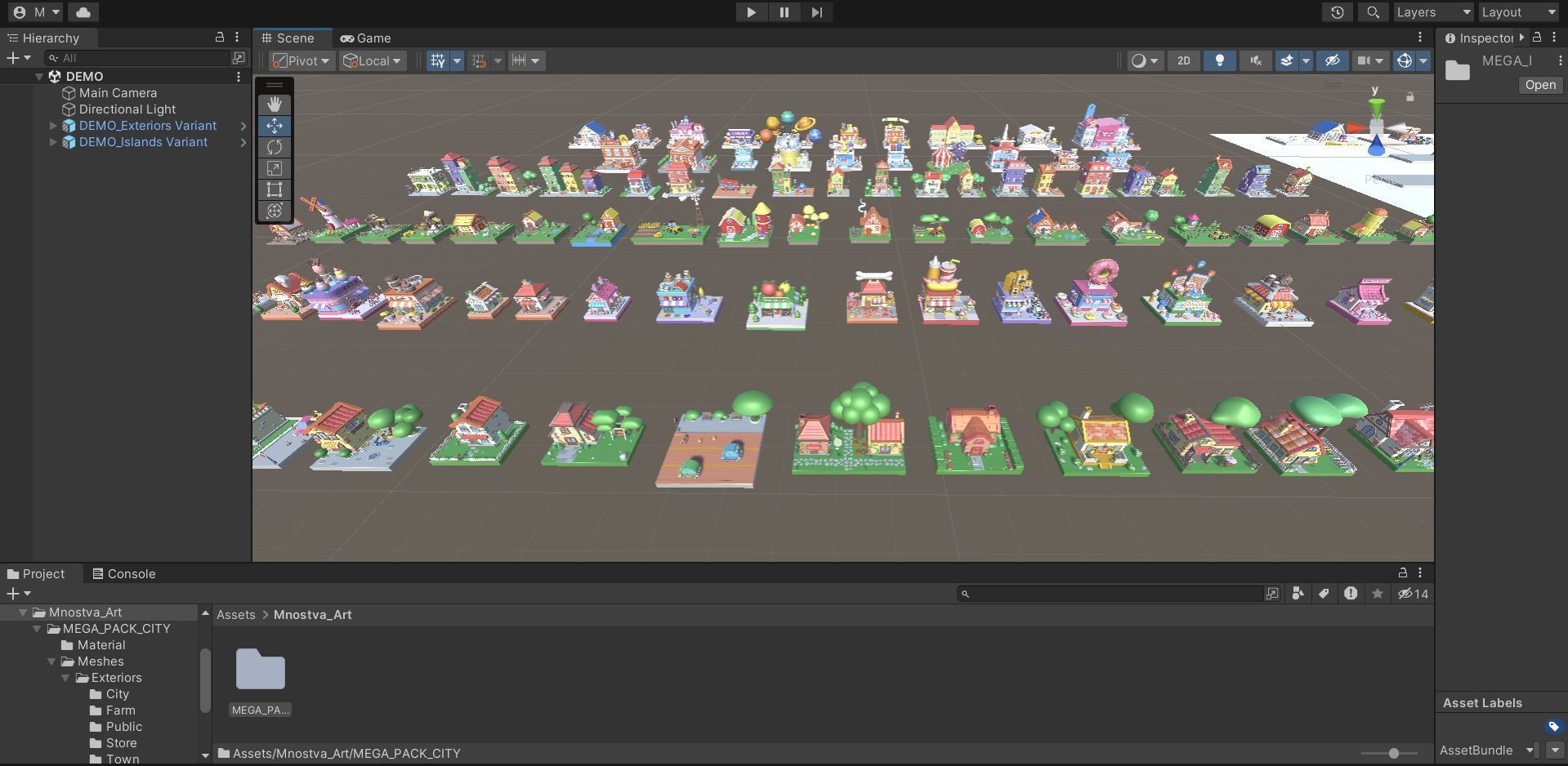Viewport: 1568px width, 766px height.
Task: Select the Move tool
Action: [x=275, y=126]
